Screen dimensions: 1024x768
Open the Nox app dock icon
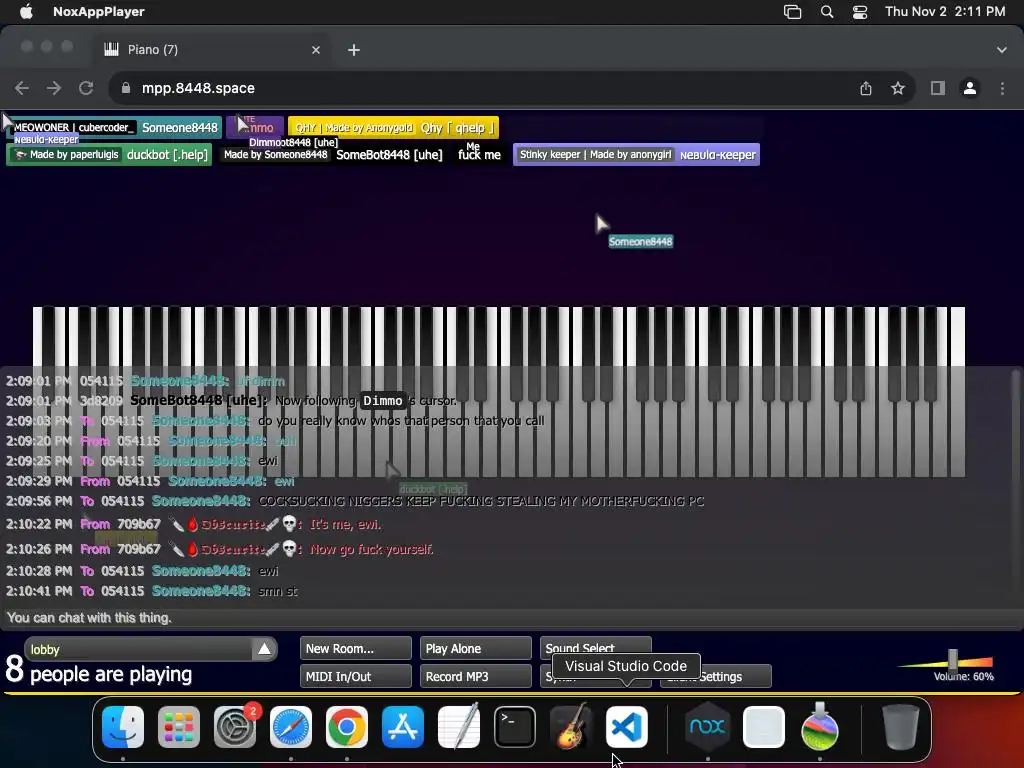[707, 727]
